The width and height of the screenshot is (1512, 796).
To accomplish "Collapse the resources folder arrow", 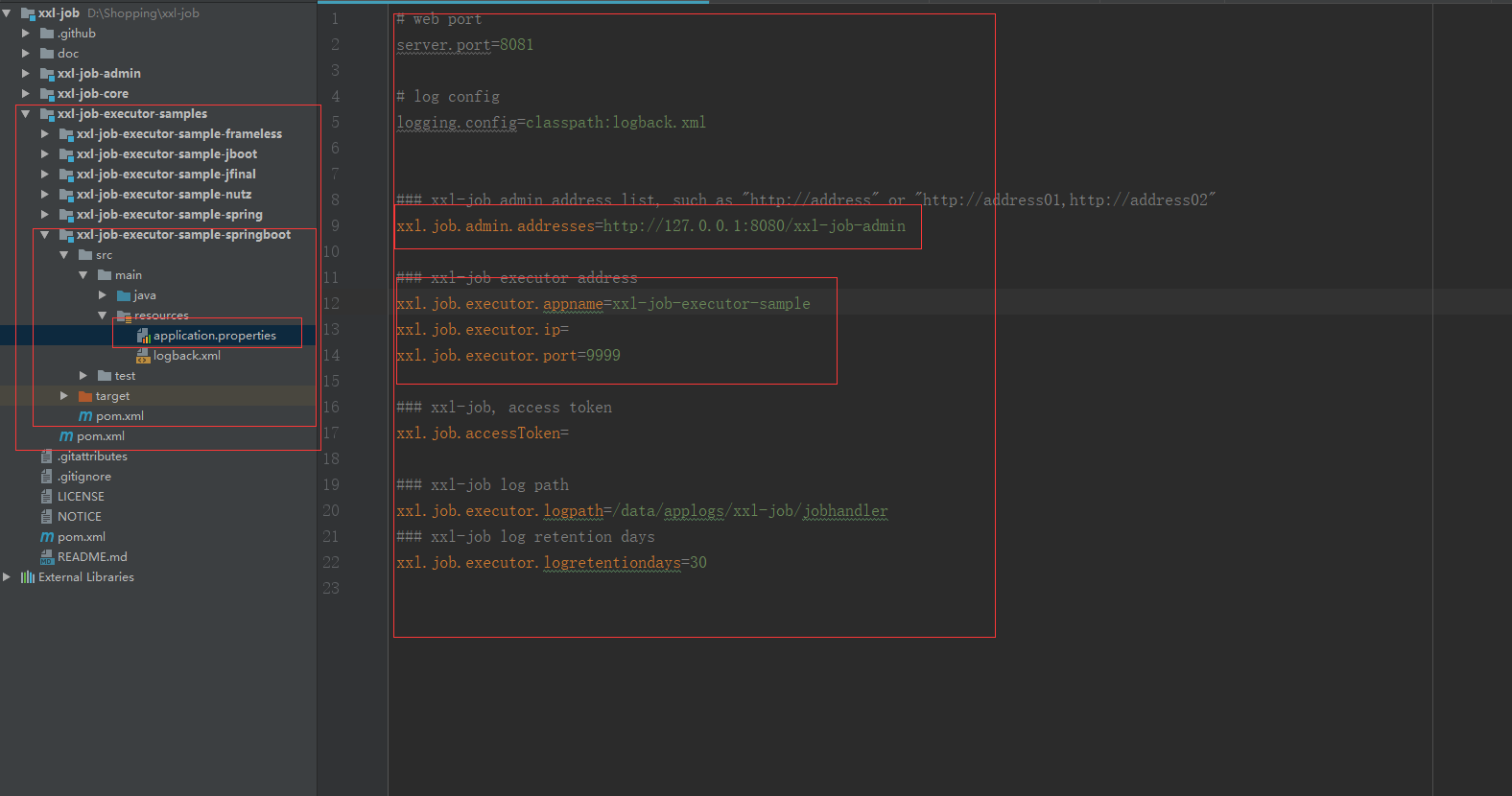I will click(x=103, y=316).
